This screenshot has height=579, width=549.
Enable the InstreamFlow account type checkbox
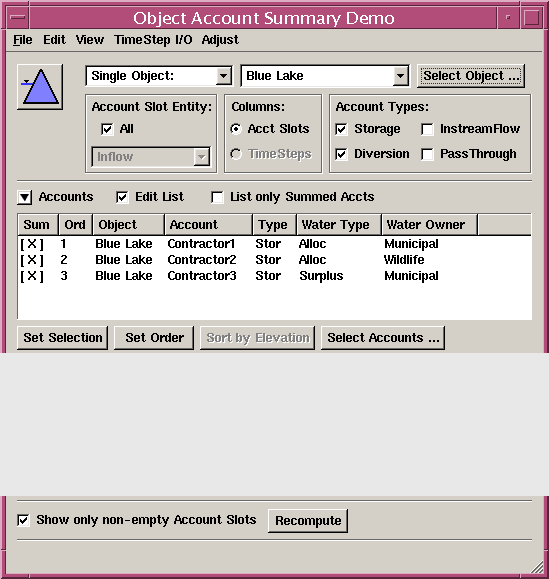(x=427, y=129)
